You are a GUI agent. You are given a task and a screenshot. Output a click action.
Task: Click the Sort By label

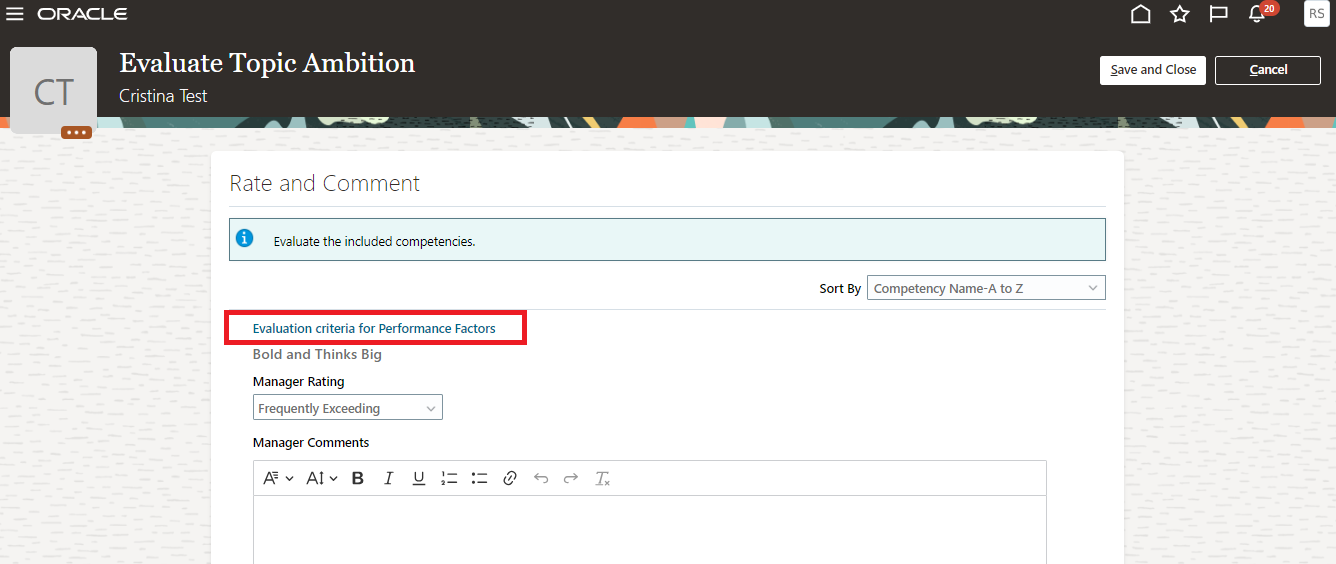coord(840,288)
